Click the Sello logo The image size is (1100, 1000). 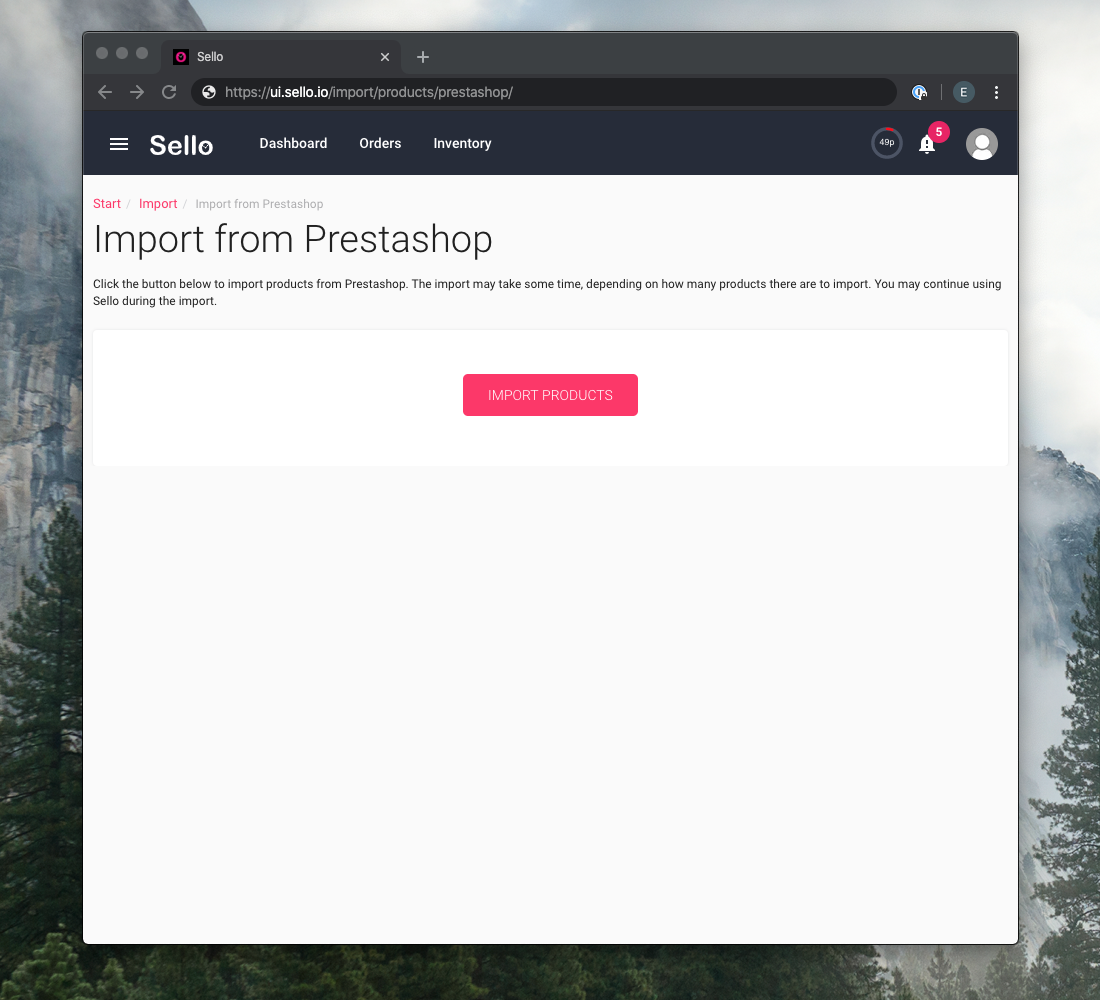(x=181, y=145)
